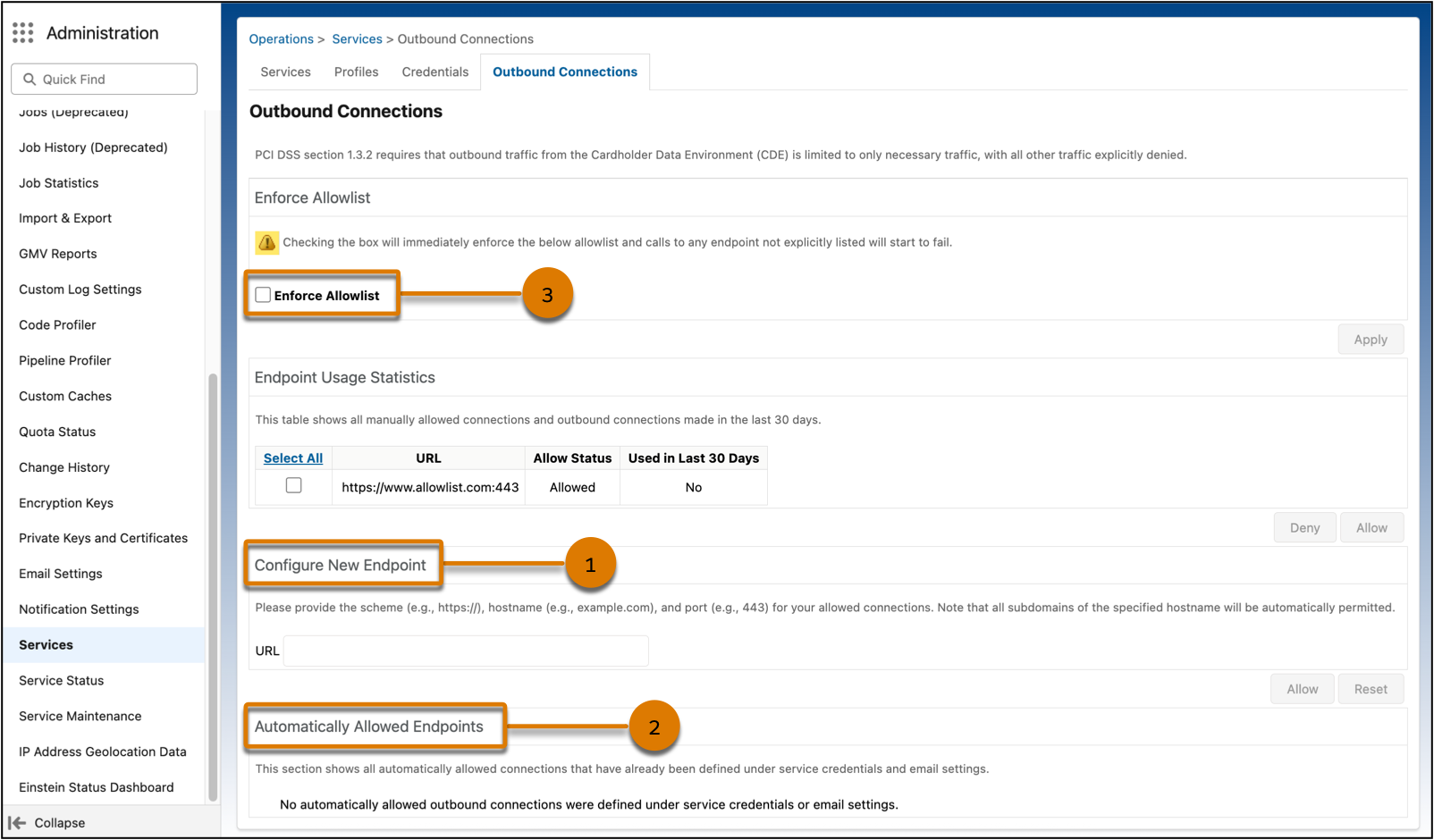The height and width of the screenshot is (840, 1434).
Task: Open the app launcher grid icon
Action: click(x=23, y=33)
